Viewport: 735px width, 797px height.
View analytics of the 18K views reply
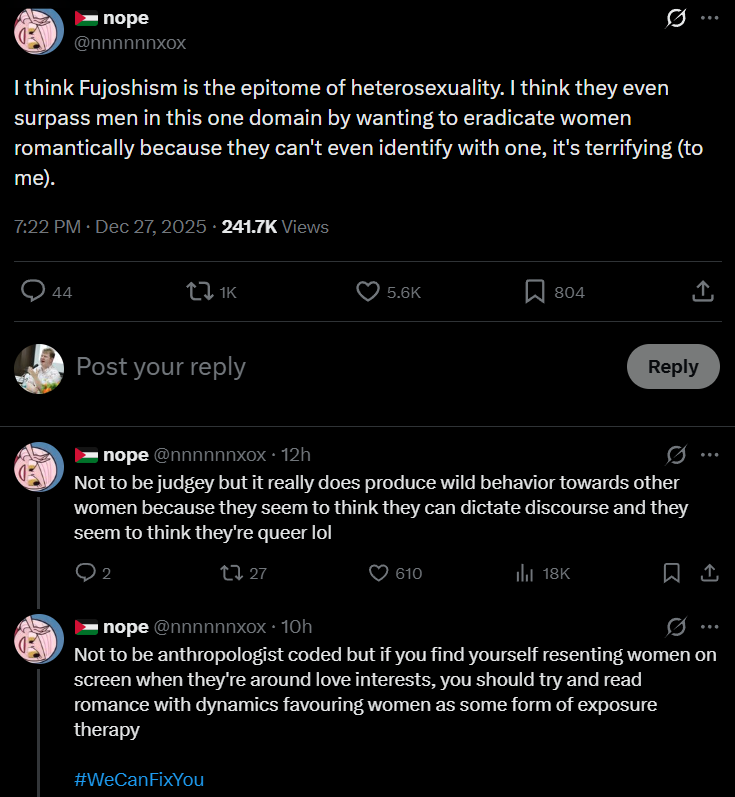click(x=523, y=573)
